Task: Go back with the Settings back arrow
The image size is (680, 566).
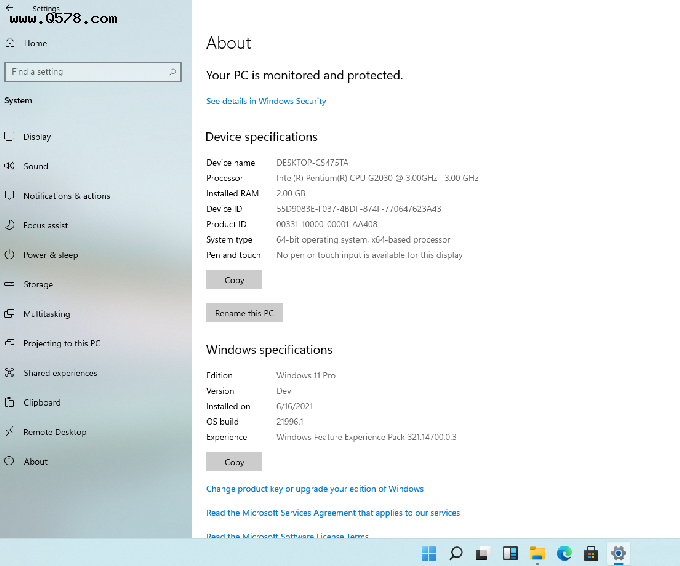Action: (10, 8)
